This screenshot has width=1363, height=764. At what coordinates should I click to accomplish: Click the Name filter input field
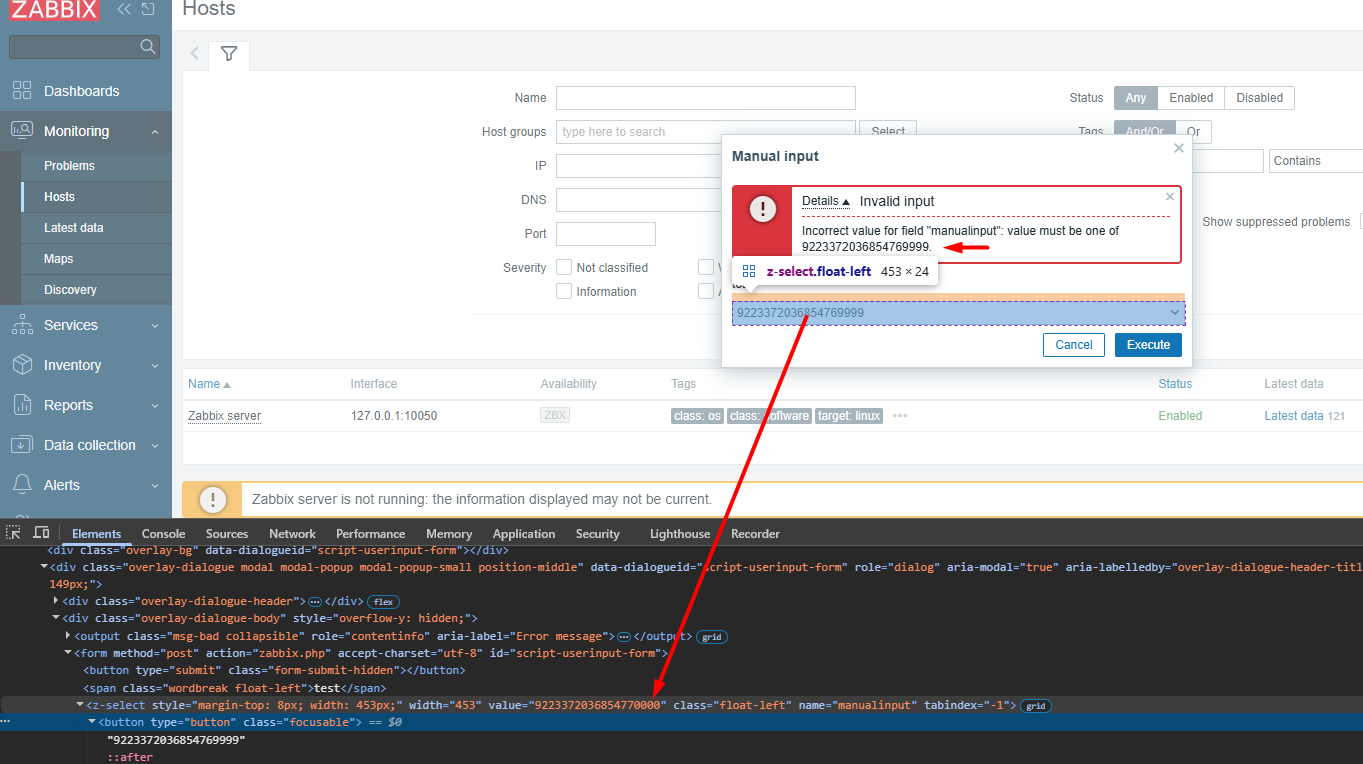pyautogui.click(x=705, y=98)
